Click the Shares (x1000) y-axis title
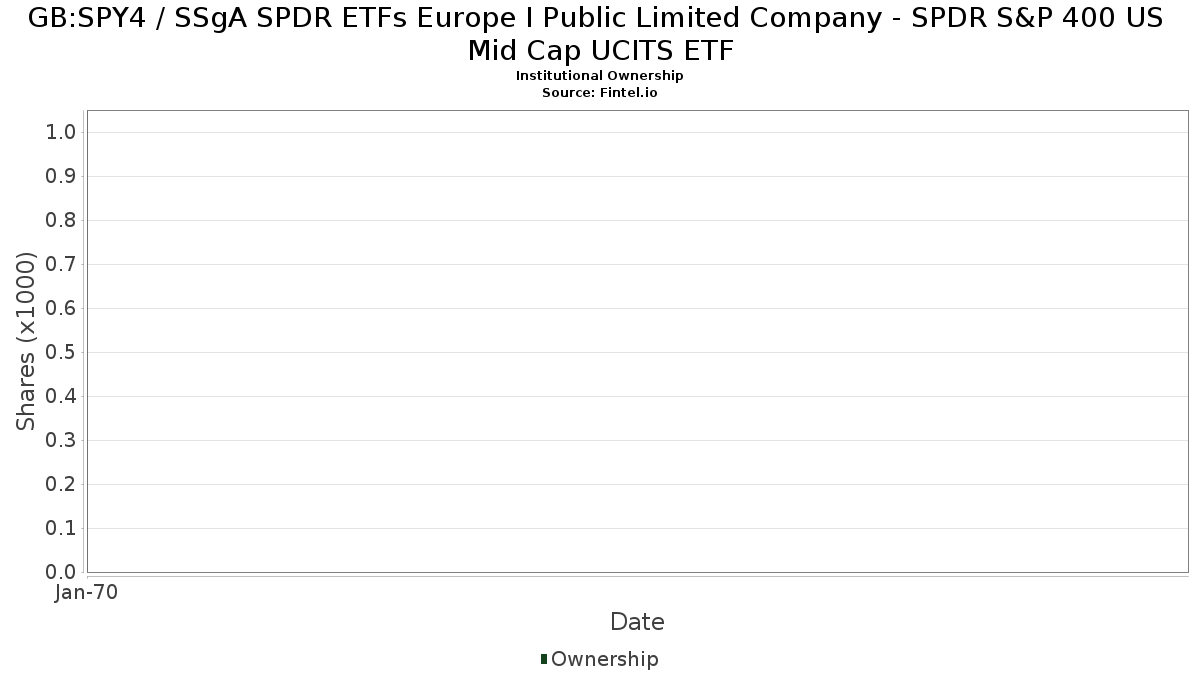The image size is (1200, 675). point(26,342)
